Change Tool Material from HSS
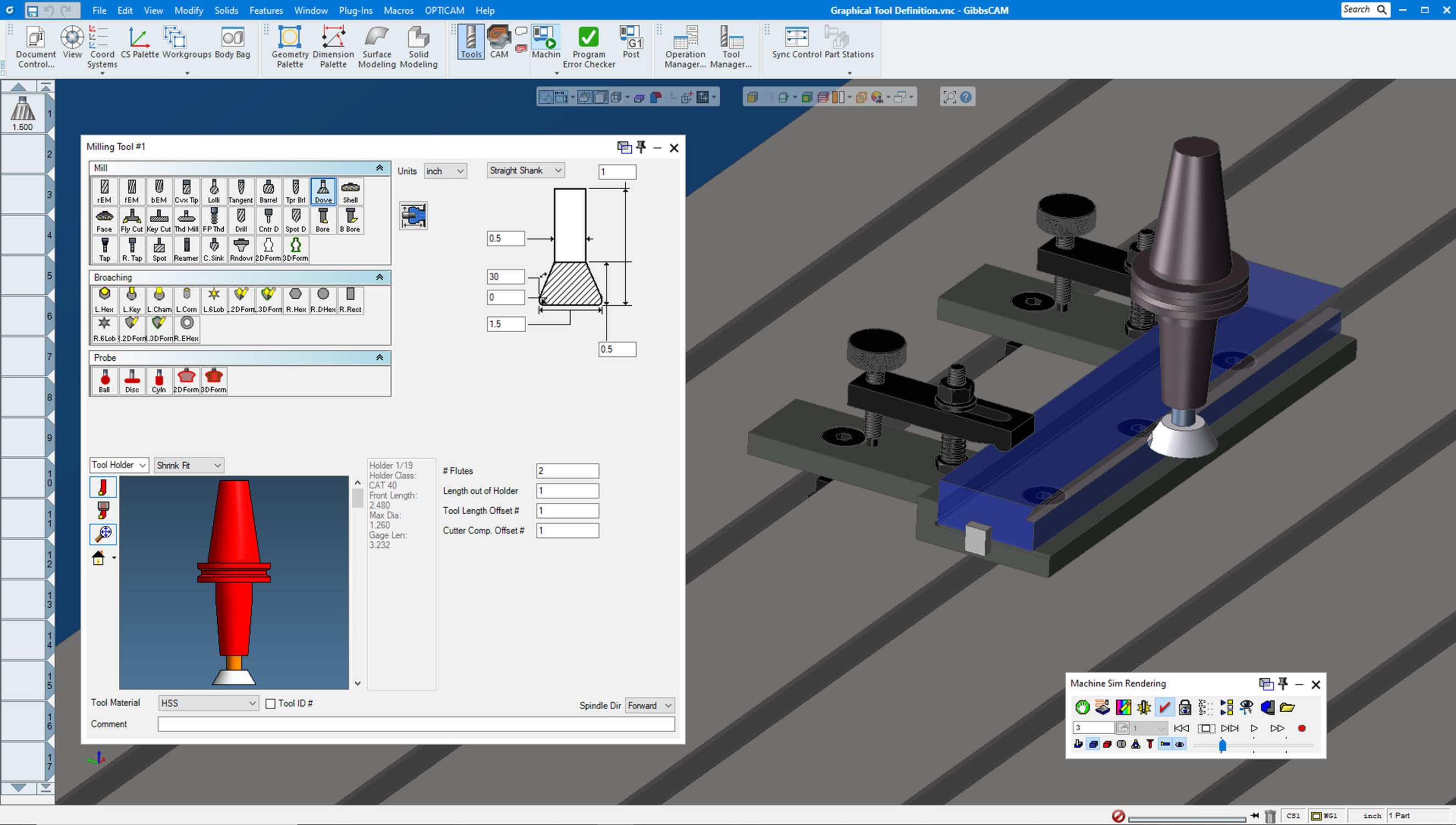The height and width of the screenshot is (825, 1456). [207, 702]
